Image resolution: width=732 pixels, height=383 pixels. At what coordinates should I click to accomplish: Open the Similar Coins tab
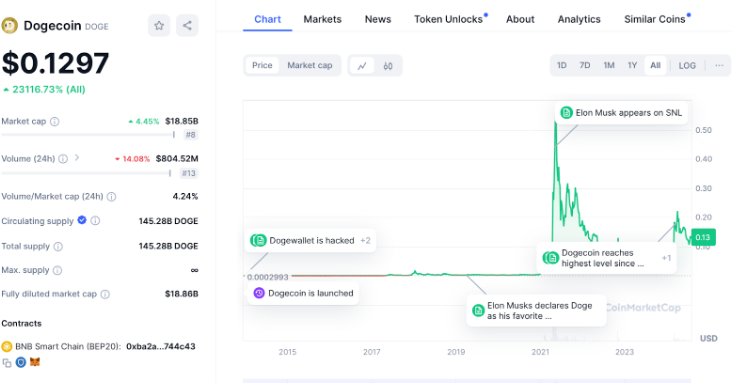point(655,19)
